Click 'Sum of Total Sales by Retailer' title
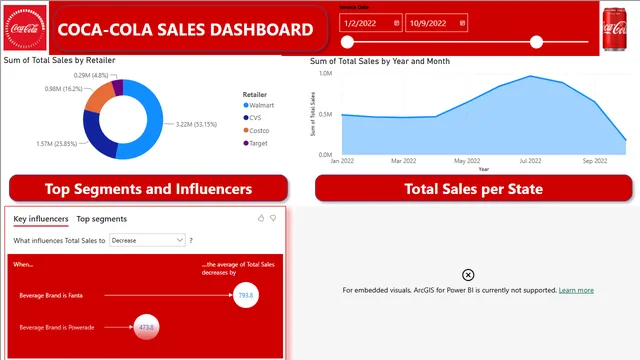Viewport: 640px width, 360px height. point(59,60)
